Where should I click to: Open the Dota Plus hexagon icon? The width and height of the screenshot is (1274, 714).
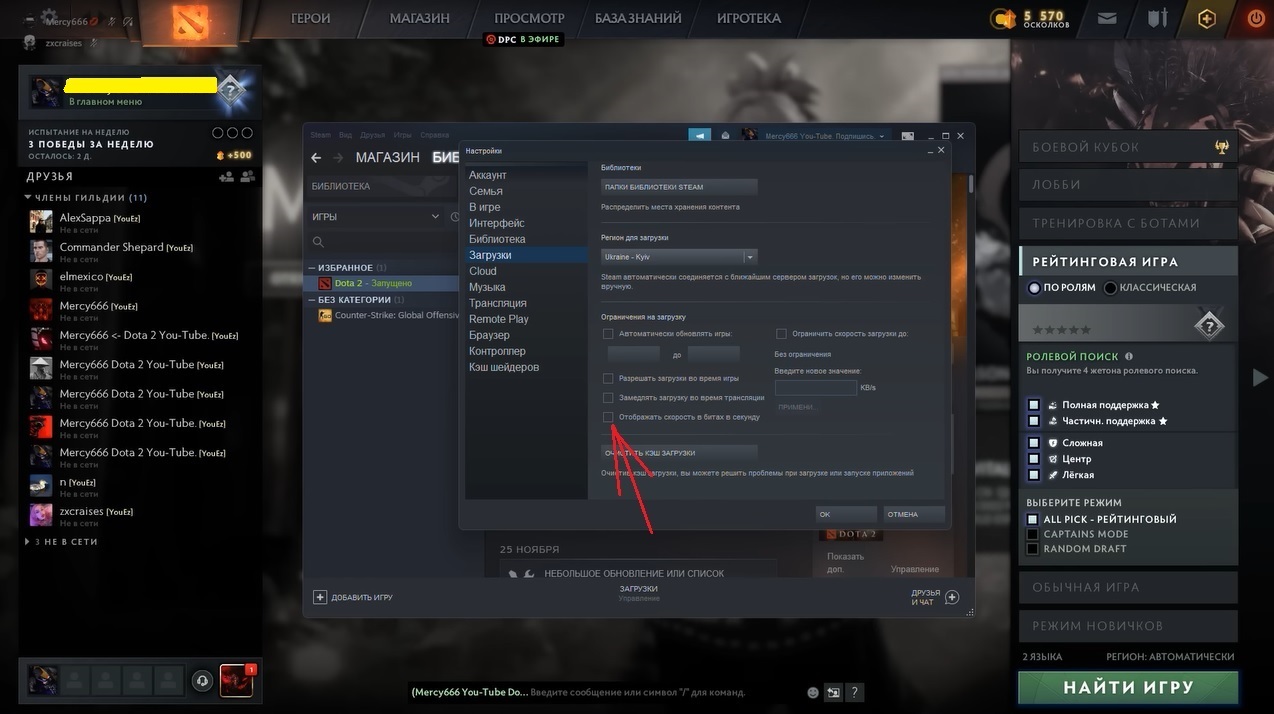(1207, 18)
